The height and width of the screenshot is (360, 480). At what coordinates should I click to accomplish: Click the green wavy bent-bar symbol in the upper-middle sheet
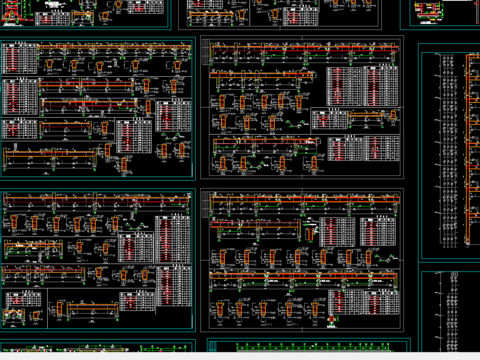coord(296,124)
